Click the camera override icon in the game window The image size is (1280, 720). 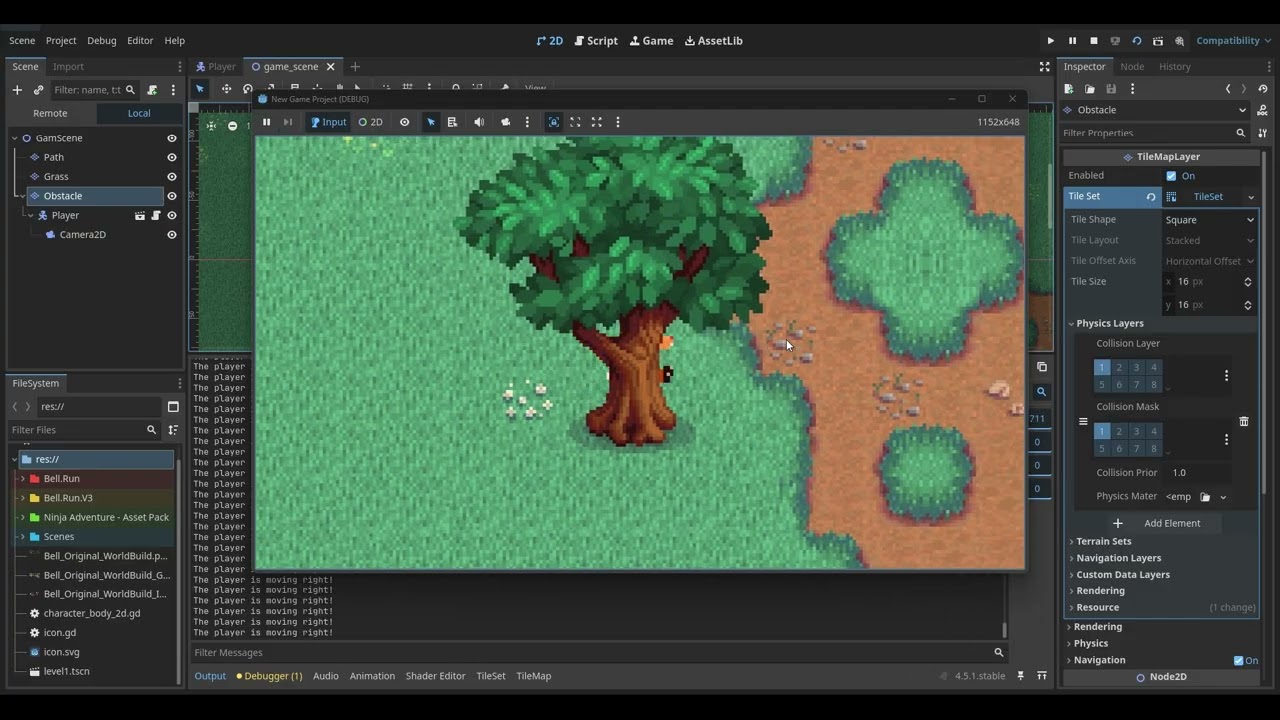[505, 122]
